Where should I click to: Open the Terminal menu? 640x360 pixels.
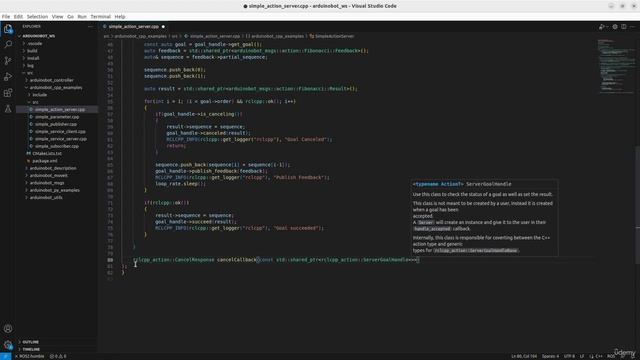click(x=100, y=17)
